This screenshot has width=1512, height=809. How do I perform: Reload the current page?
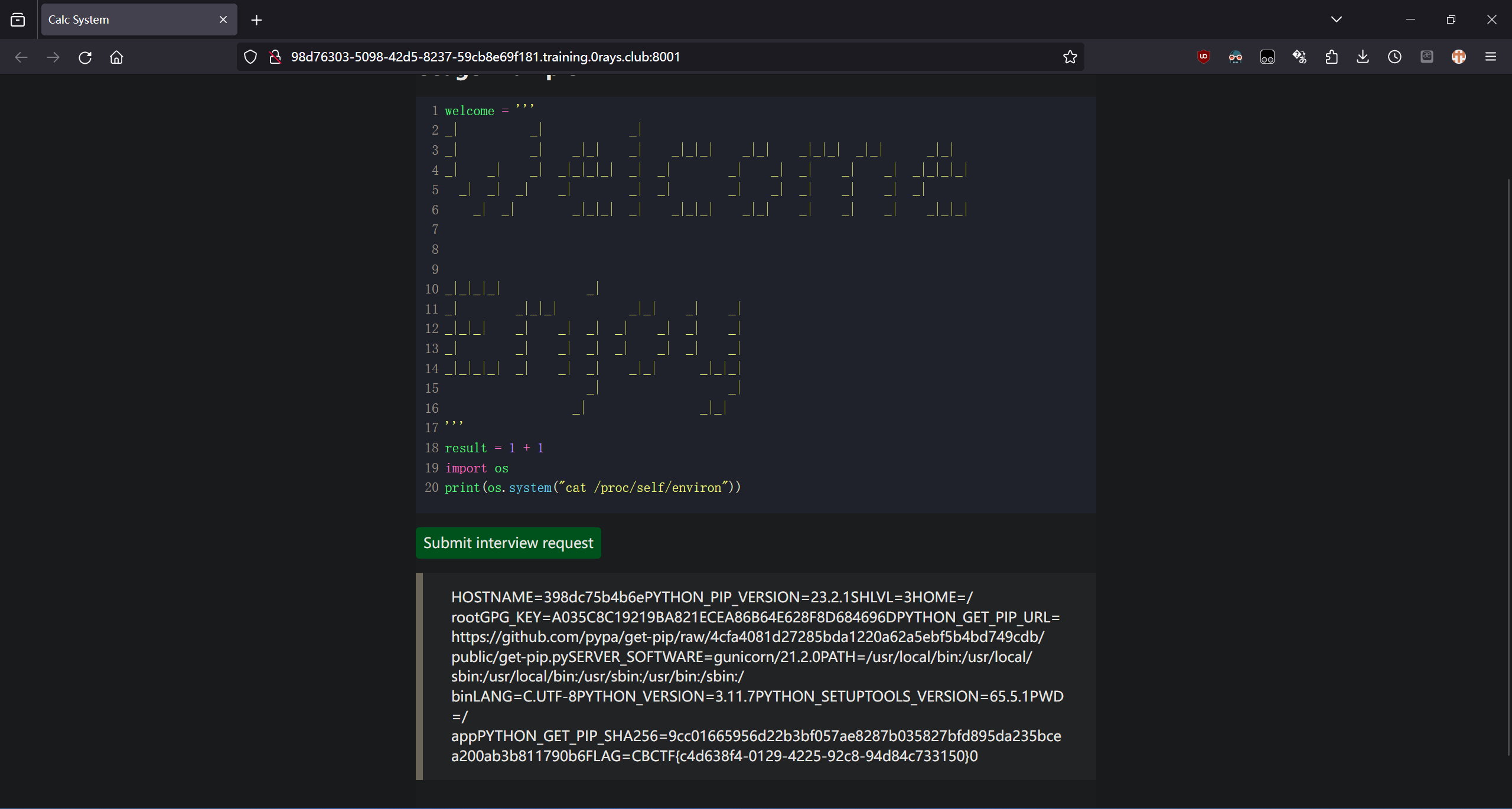[85, 57]
